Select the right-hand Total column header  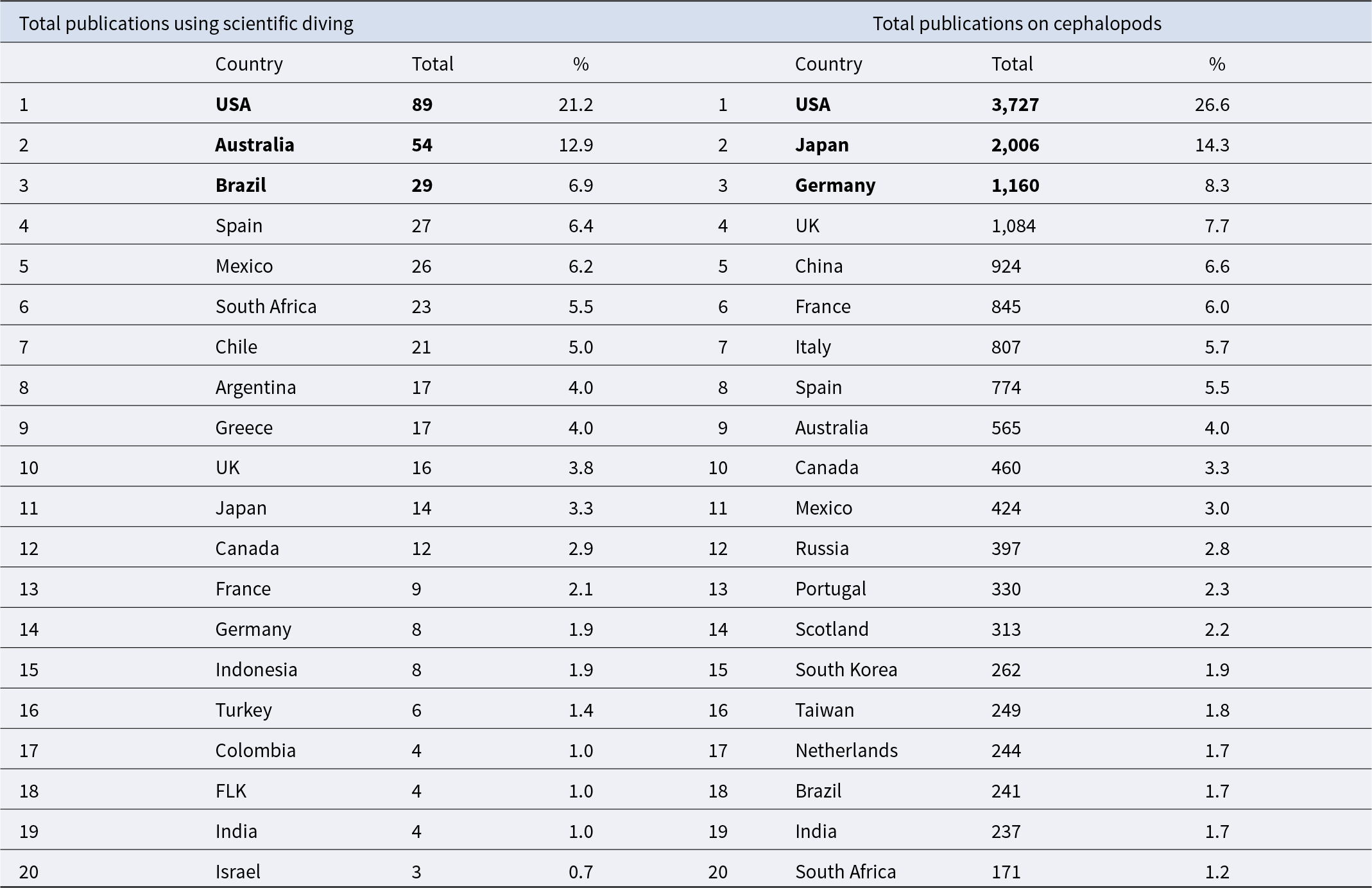click(x=1012, y=64)
